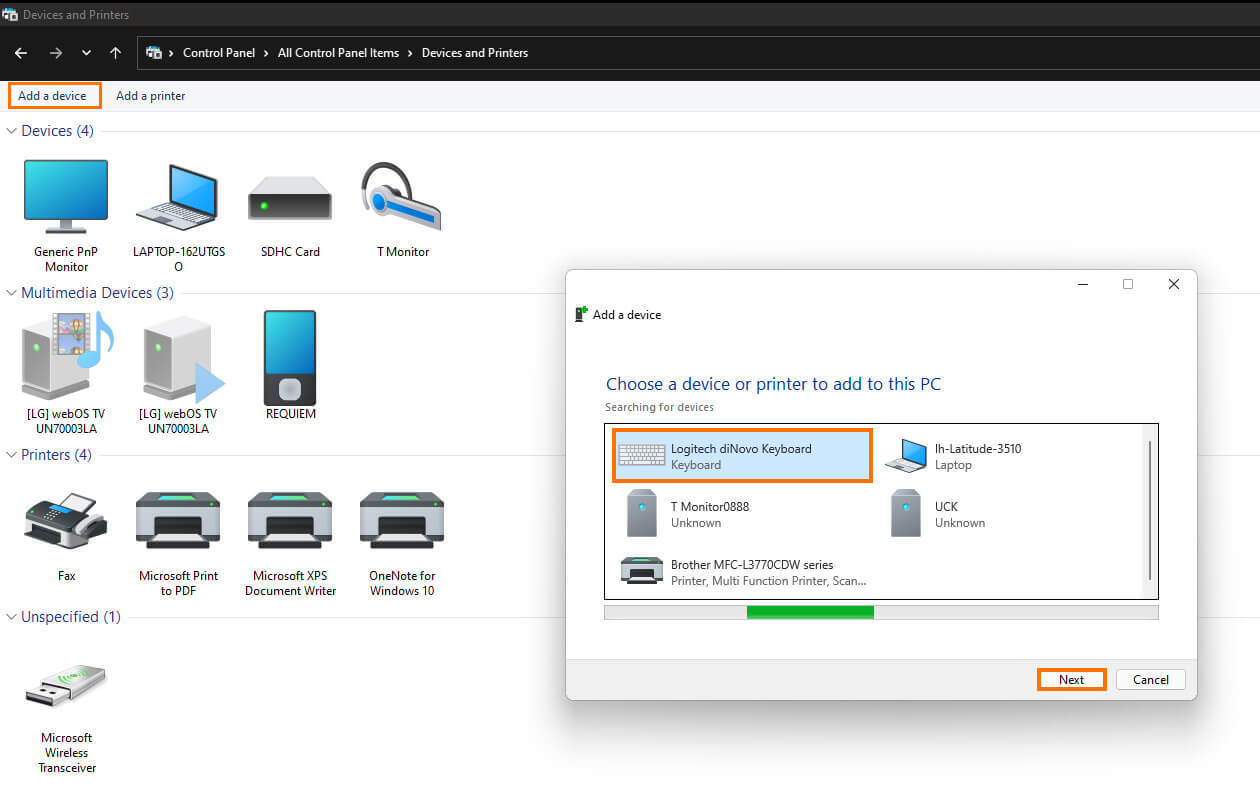
Task: Collapse the Printers (4) group
Action: point(12,455)
